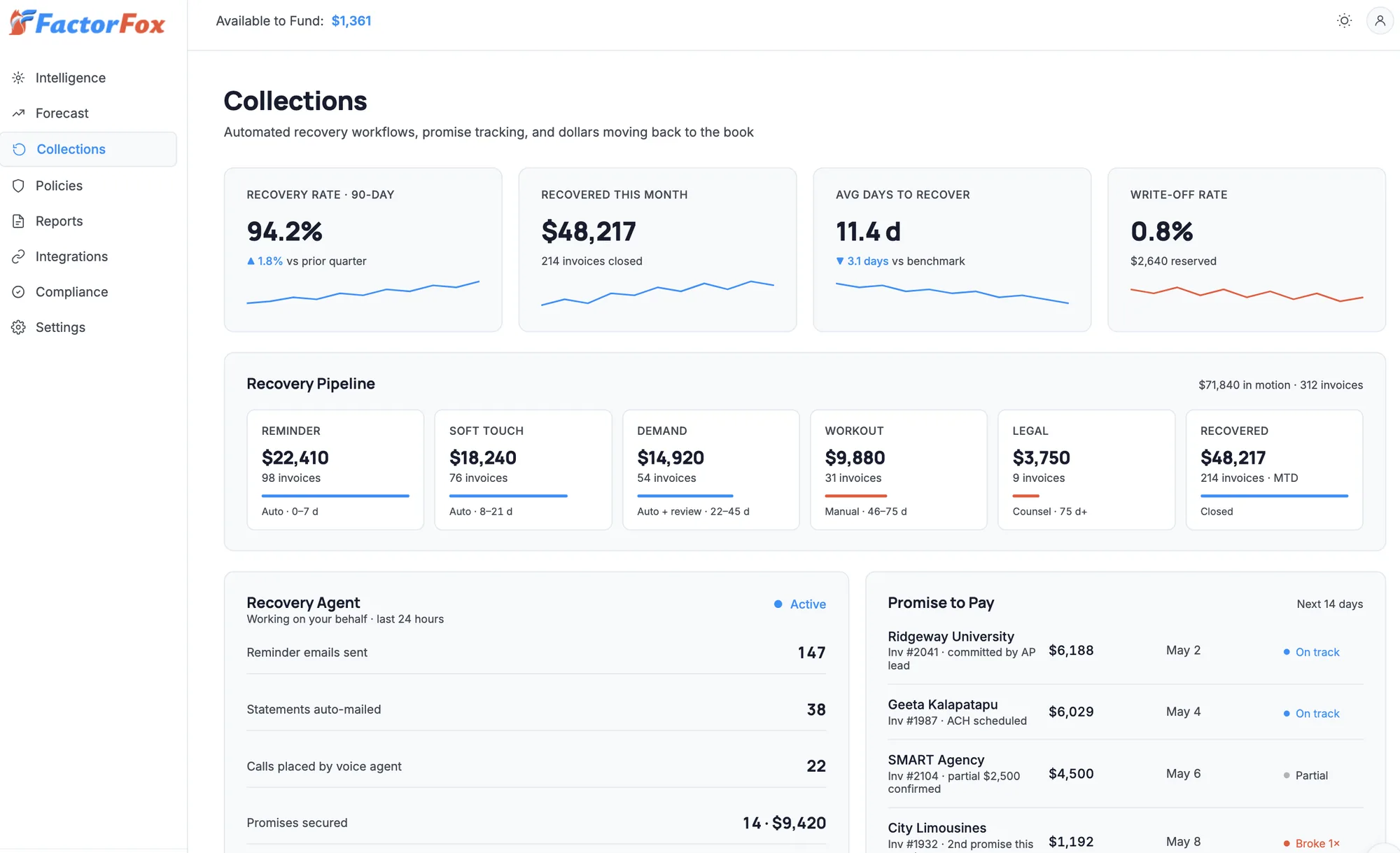Click the Recovery Rate 90-day card
This screenshot has width=1400, height=853.
pyautogui.click(x=363, y=249)
